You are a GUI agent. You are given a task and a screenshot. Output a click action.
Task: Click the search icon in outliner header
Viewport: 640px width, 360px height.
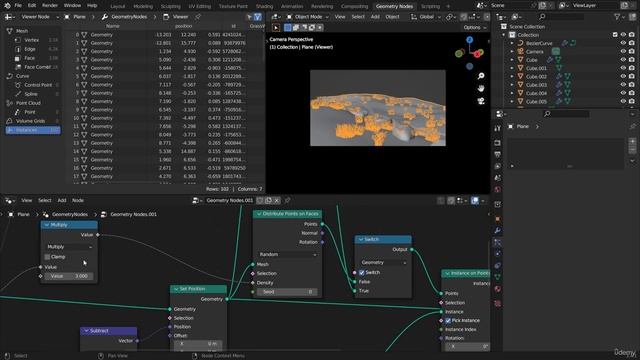(542, 17)
